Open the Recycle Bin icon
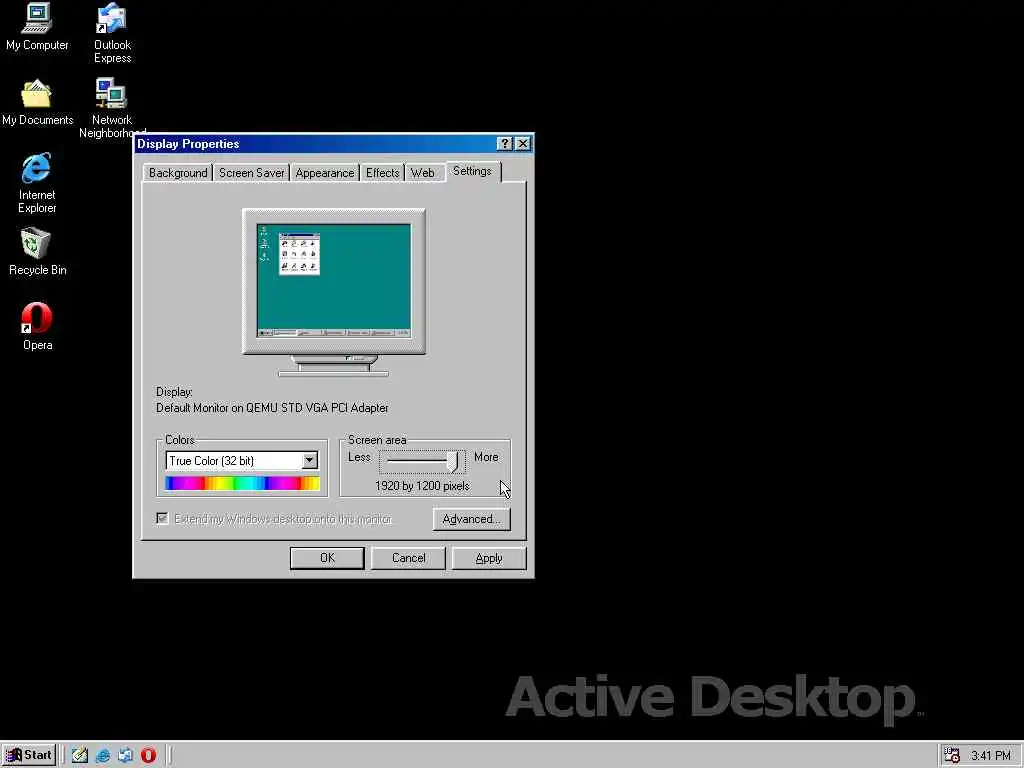The image size is (1024, 768). tap(37, 251)
